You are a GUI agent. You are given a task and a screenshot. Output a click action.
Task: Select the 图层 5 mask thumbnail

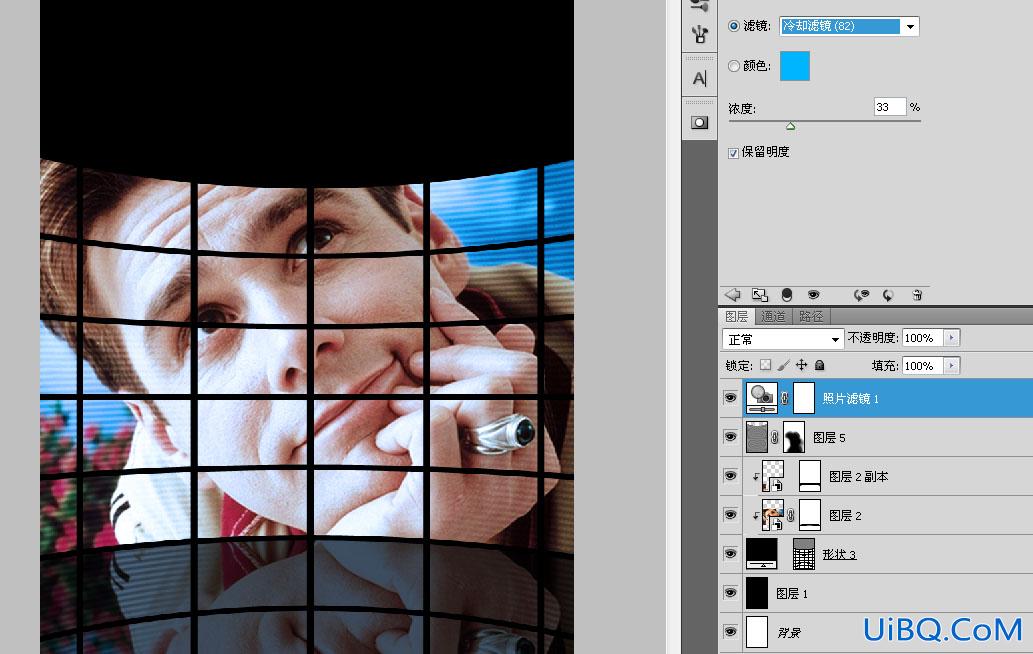[x=794, y=437]
